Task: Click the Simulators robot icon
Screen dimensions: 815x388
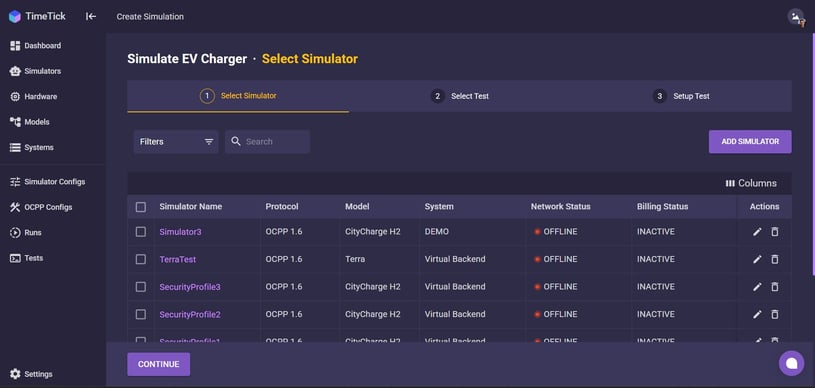Action: coord(15,71)
